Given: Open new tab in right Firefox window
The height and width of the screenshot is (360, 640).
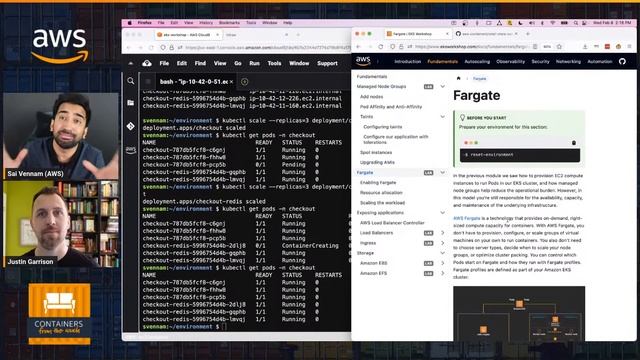Looking at the screenshot, I should [528, 34].
